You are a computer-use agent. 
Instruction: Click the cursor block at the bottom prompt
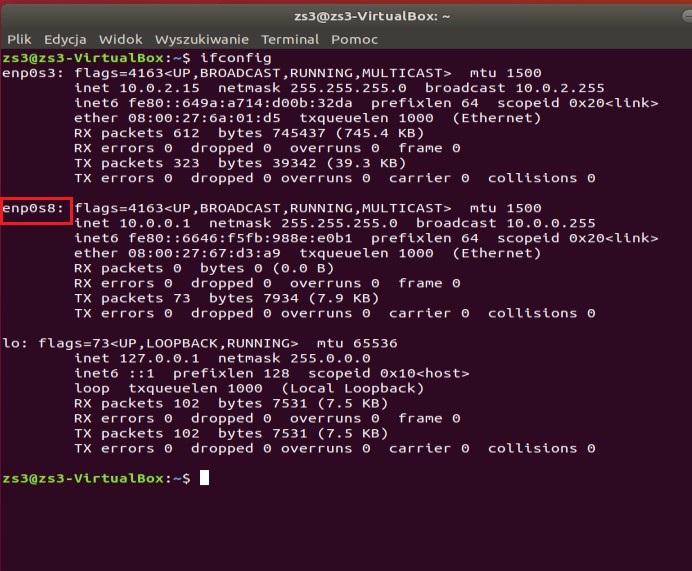pos(204,479)
